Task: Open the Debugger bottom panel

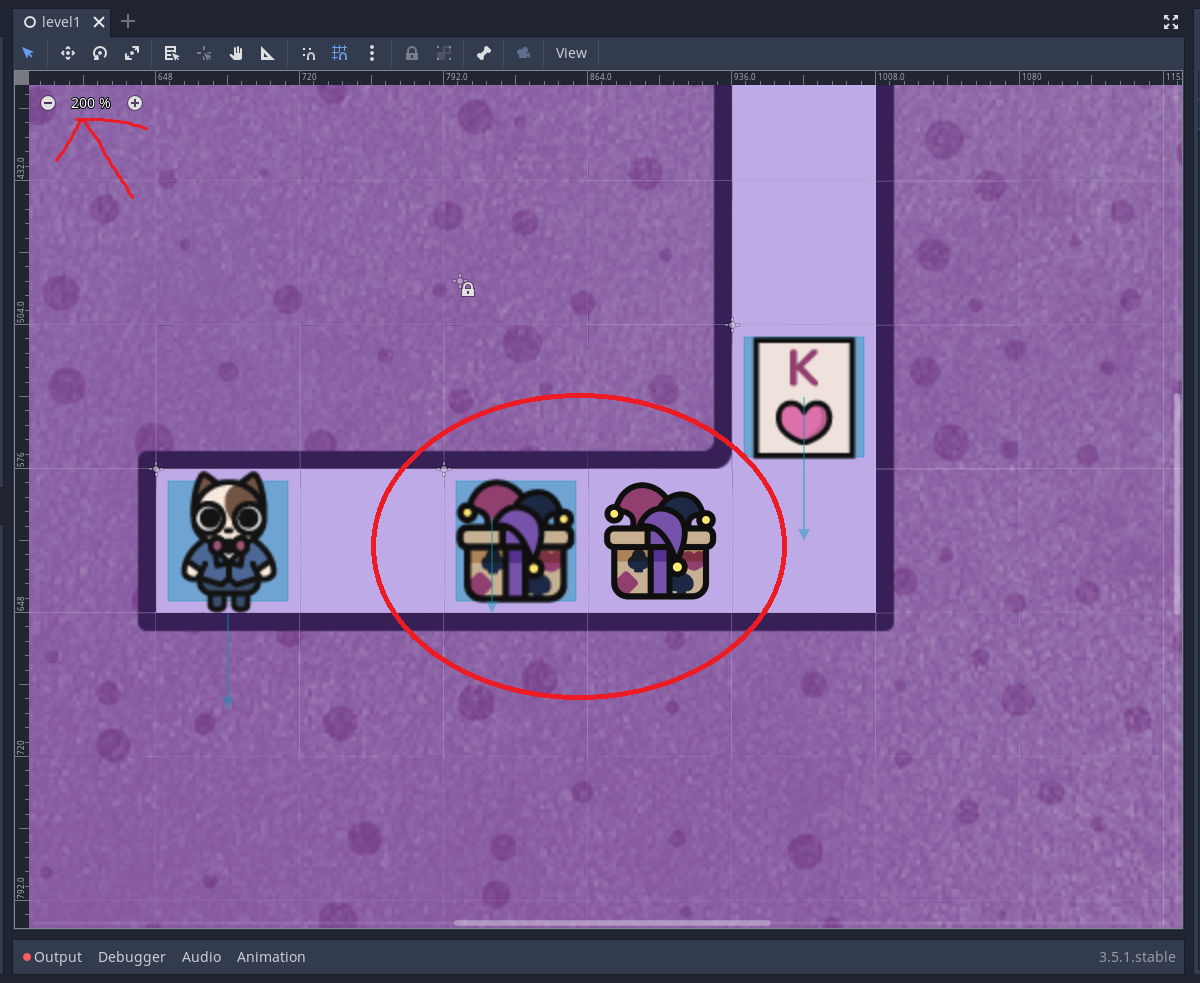Action: click(132, 957)
